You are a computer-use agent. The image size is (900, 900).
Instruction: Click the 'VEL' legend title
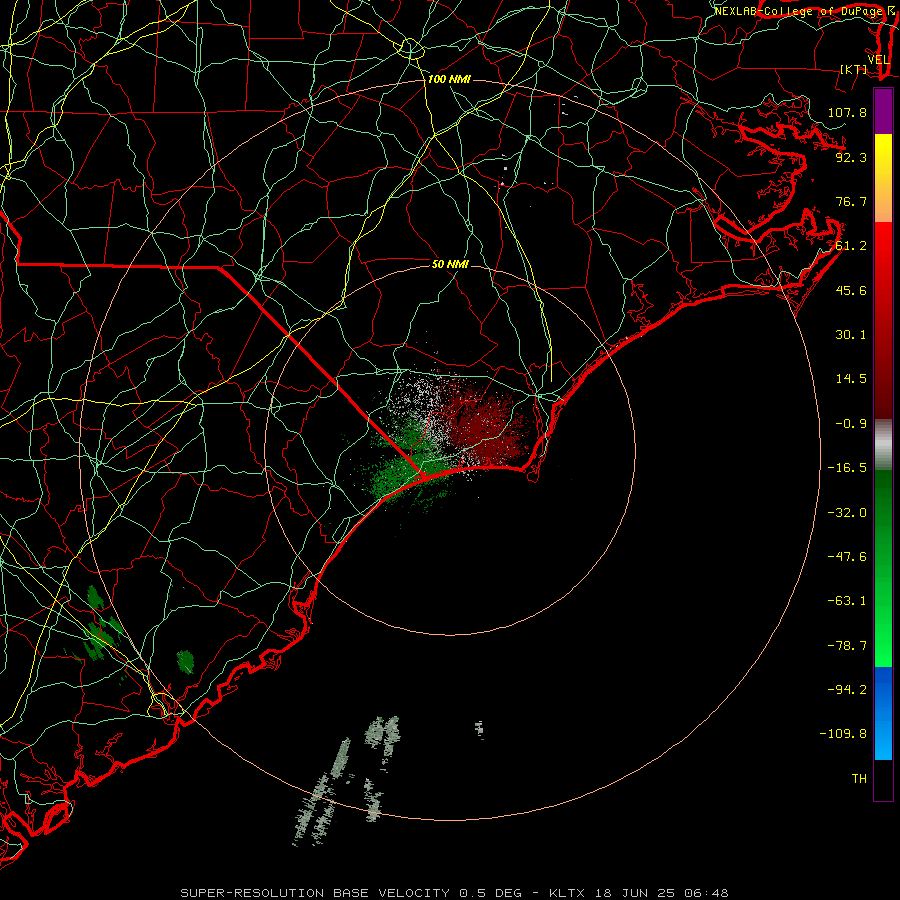coord(878,60)
